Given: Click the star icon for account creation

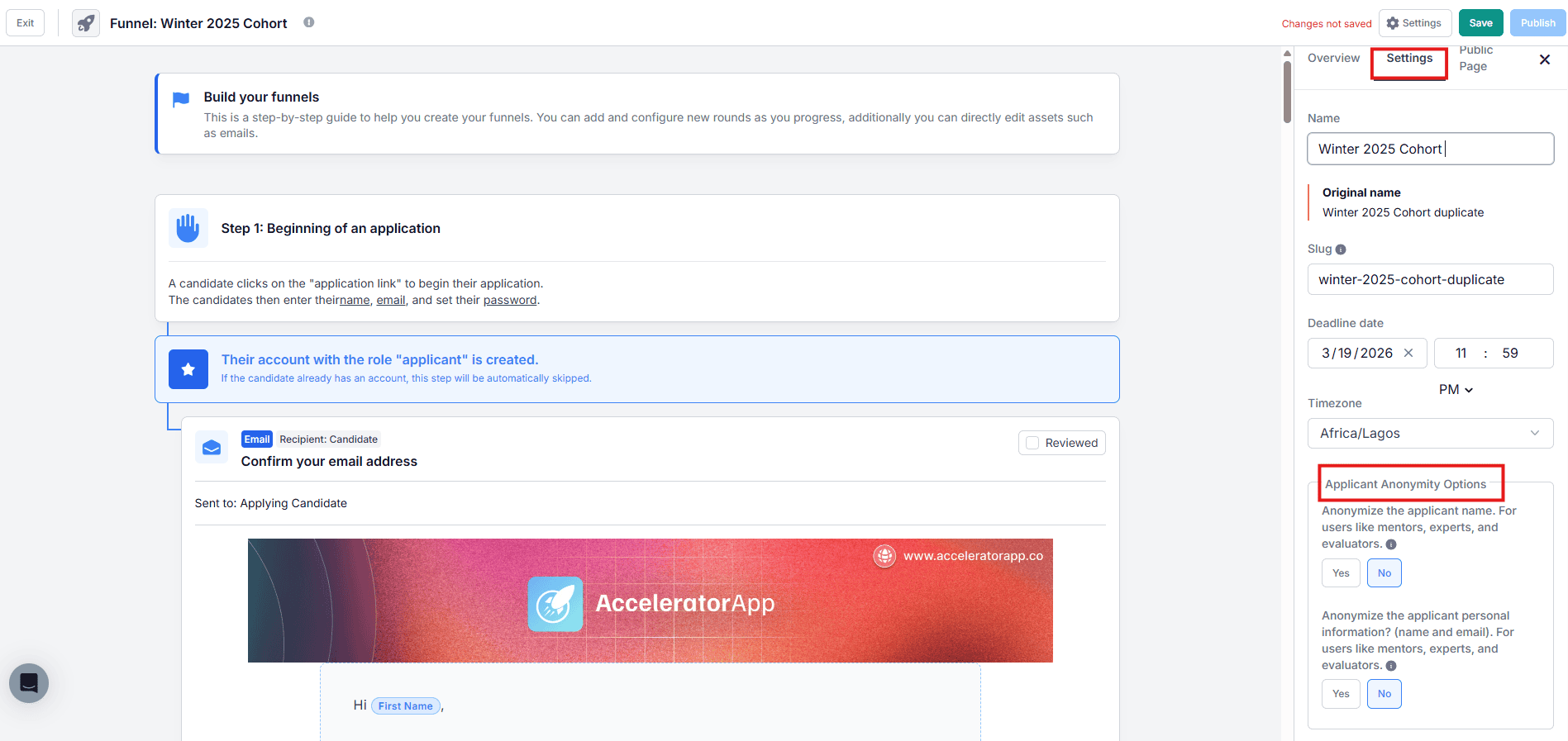Looking at the screenshot, I should 188,369.
